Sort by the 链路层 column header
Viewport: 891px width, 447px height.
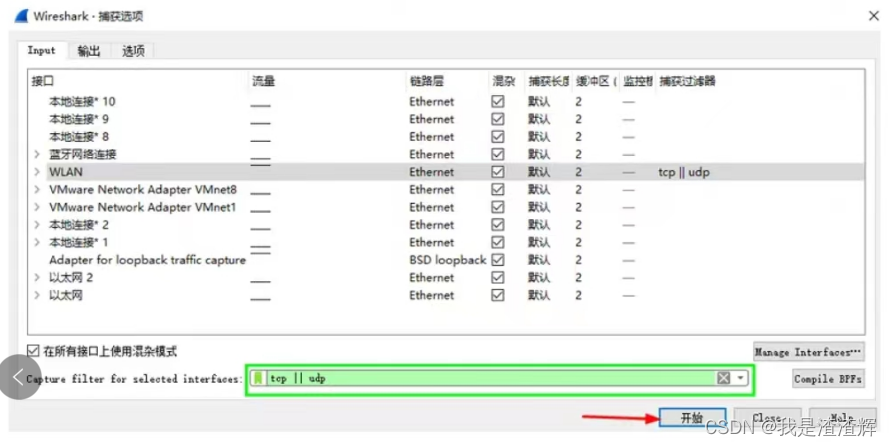pos(426,81)
